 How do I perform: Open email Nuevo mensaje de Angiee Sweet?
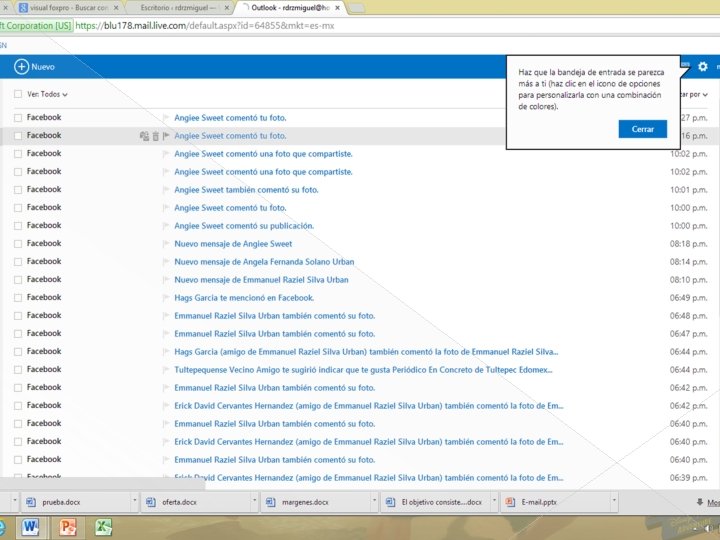[x=233, y=244]
